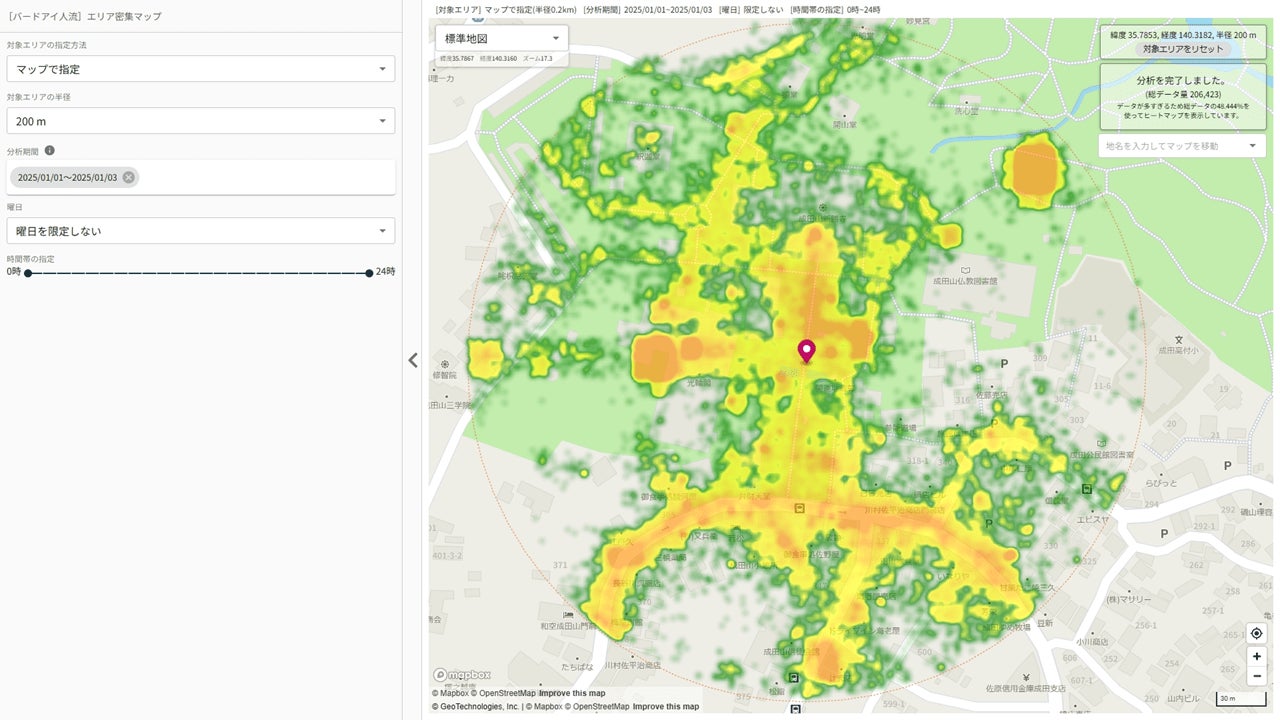This screenshot has height=720, width=1280.
Task: Click the pink location pin marker
Action: pyautogui.click(x=806, y=351)
